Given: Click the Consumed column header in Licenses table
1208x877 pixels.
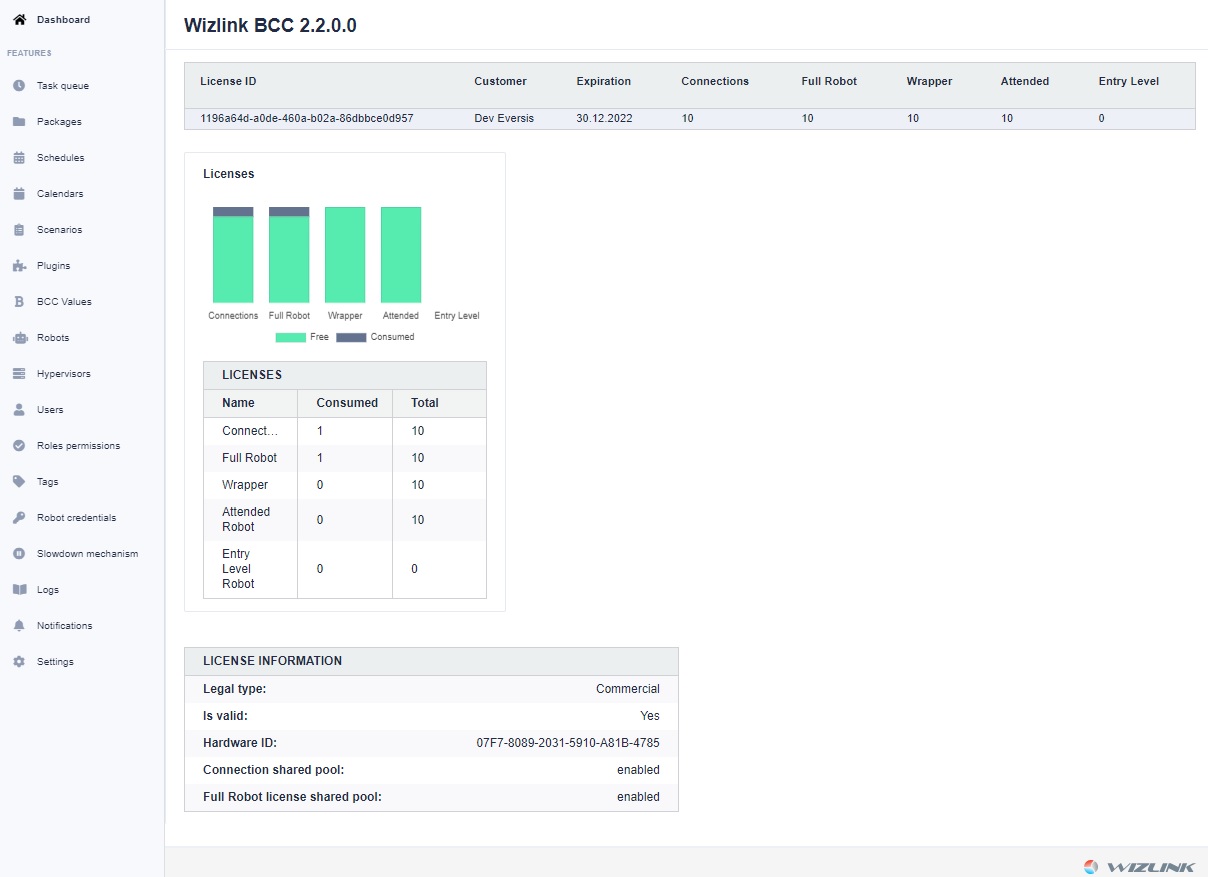Looking at the screenshot, I should [347, 403].
